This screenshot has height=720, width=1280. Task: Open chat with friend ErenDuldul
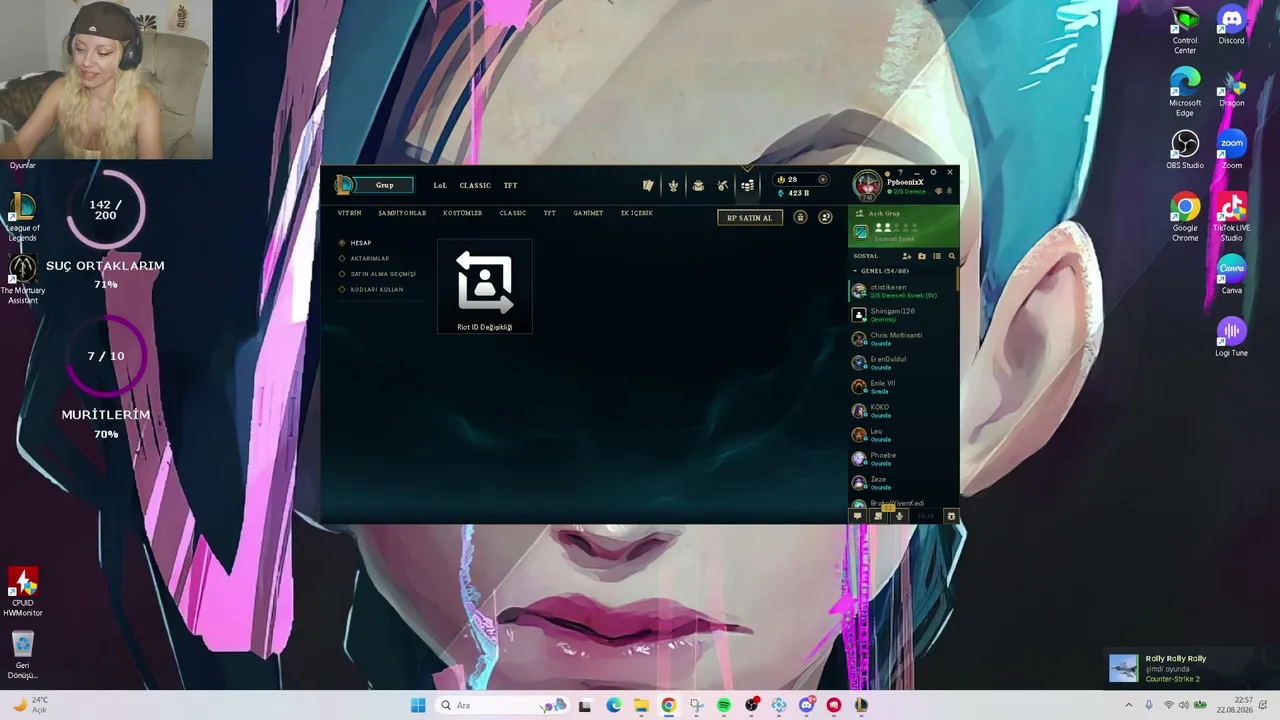click(x=903, y=363)
